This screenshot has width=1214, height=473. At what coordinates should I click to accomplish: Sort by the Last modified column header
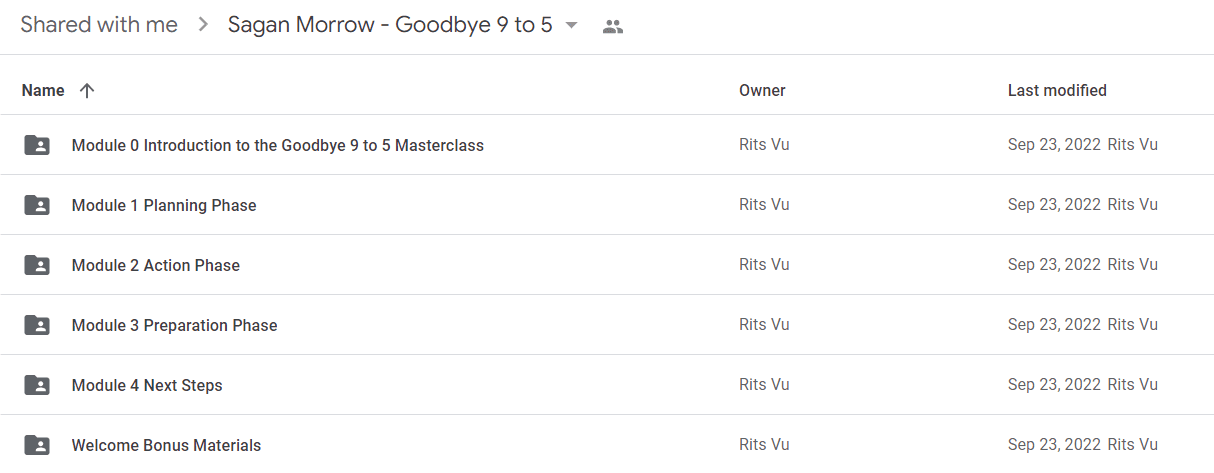pyautogui.click(x=1057, y=91)
